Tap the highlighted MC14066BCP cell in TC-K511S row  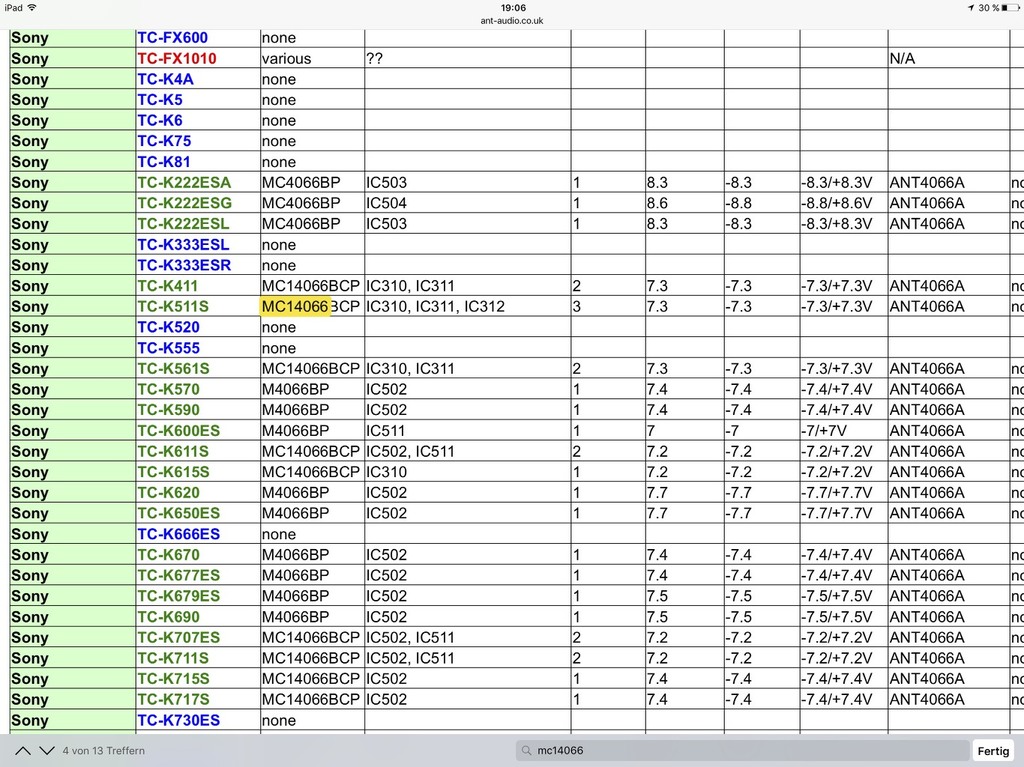click(x=312, y=306)
